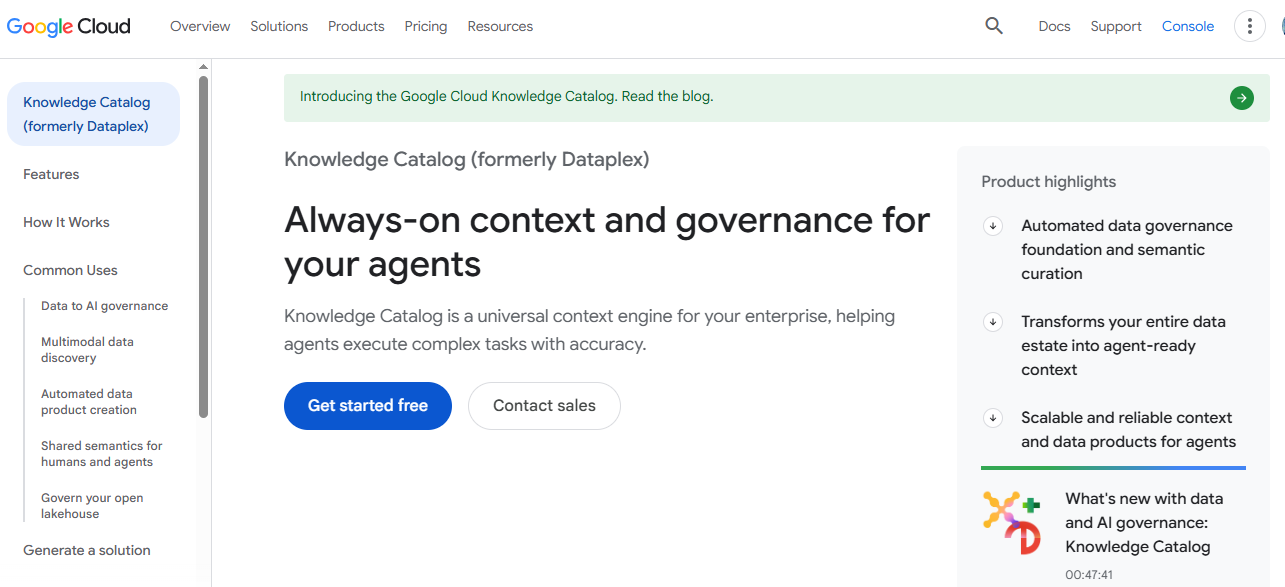Click the Product highlights heading
The height and width of the screenshot is (587, 1285).
pyautogui.click(x=1048, y=182)
